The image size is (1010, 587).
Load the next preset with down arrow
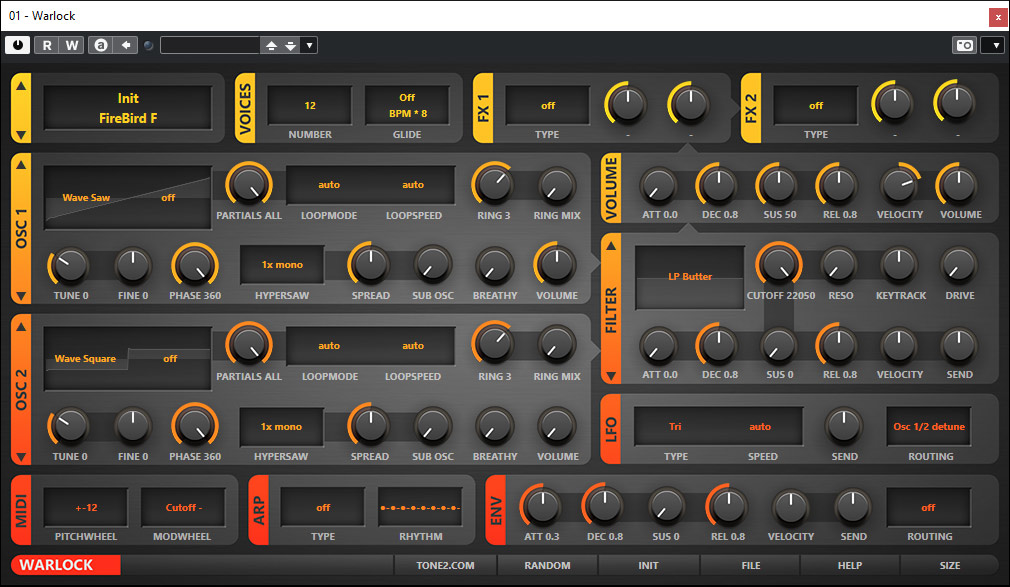290,45
